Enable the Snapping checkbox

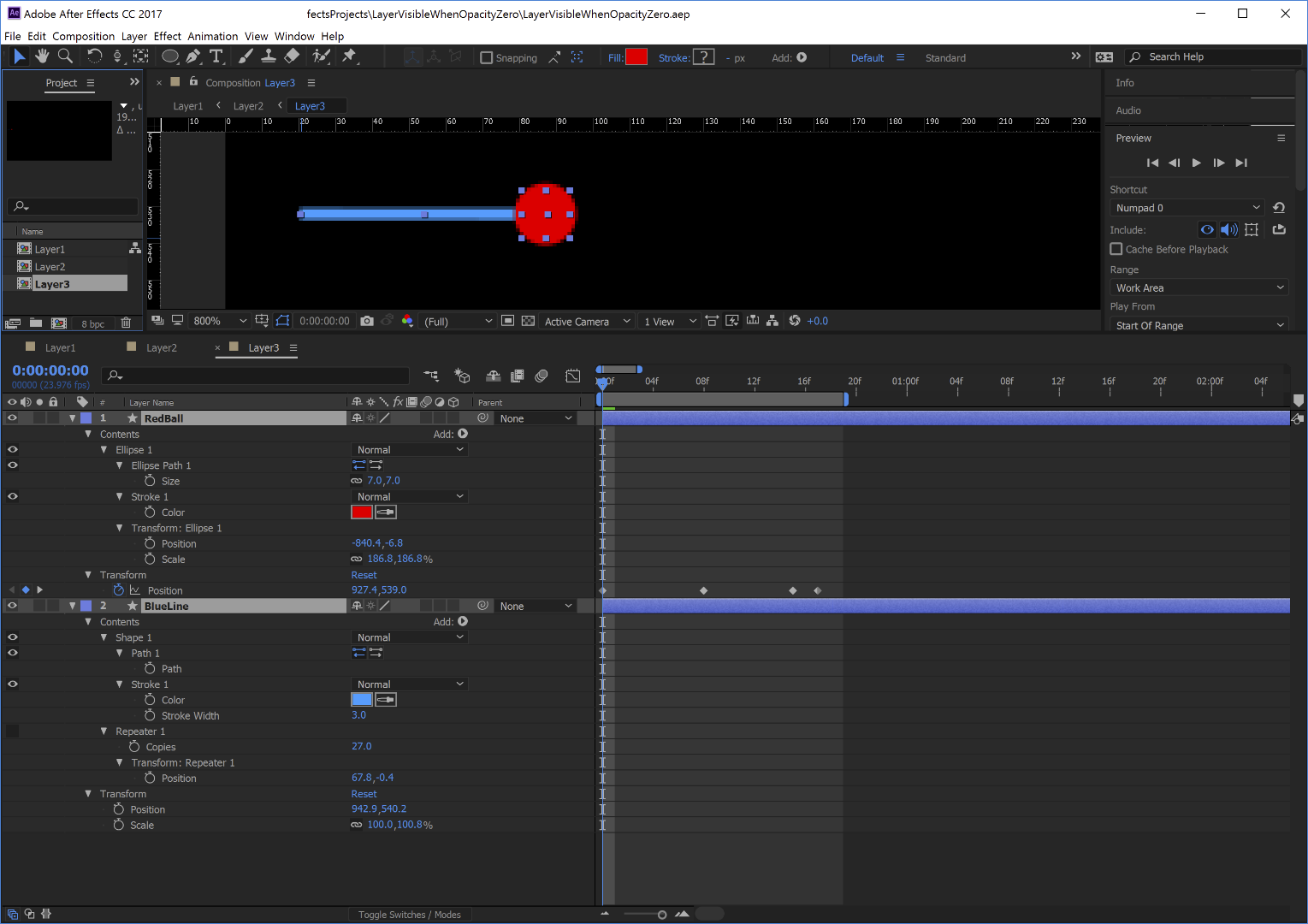pyautogui.click(x=485, y=57)
